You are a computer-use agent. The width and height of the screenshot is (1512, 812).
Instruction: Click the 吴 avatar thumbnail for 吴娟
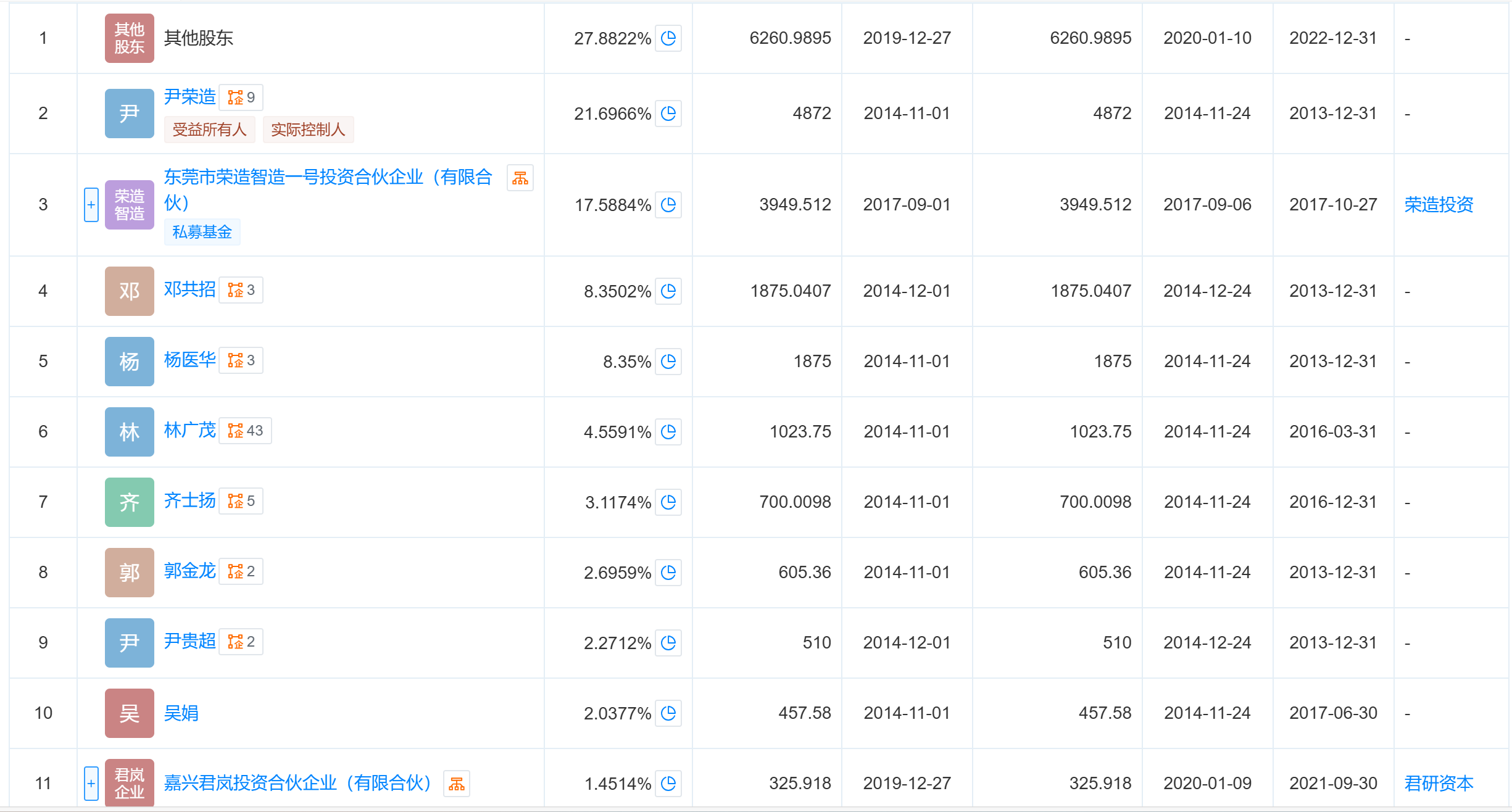[129, 713]
